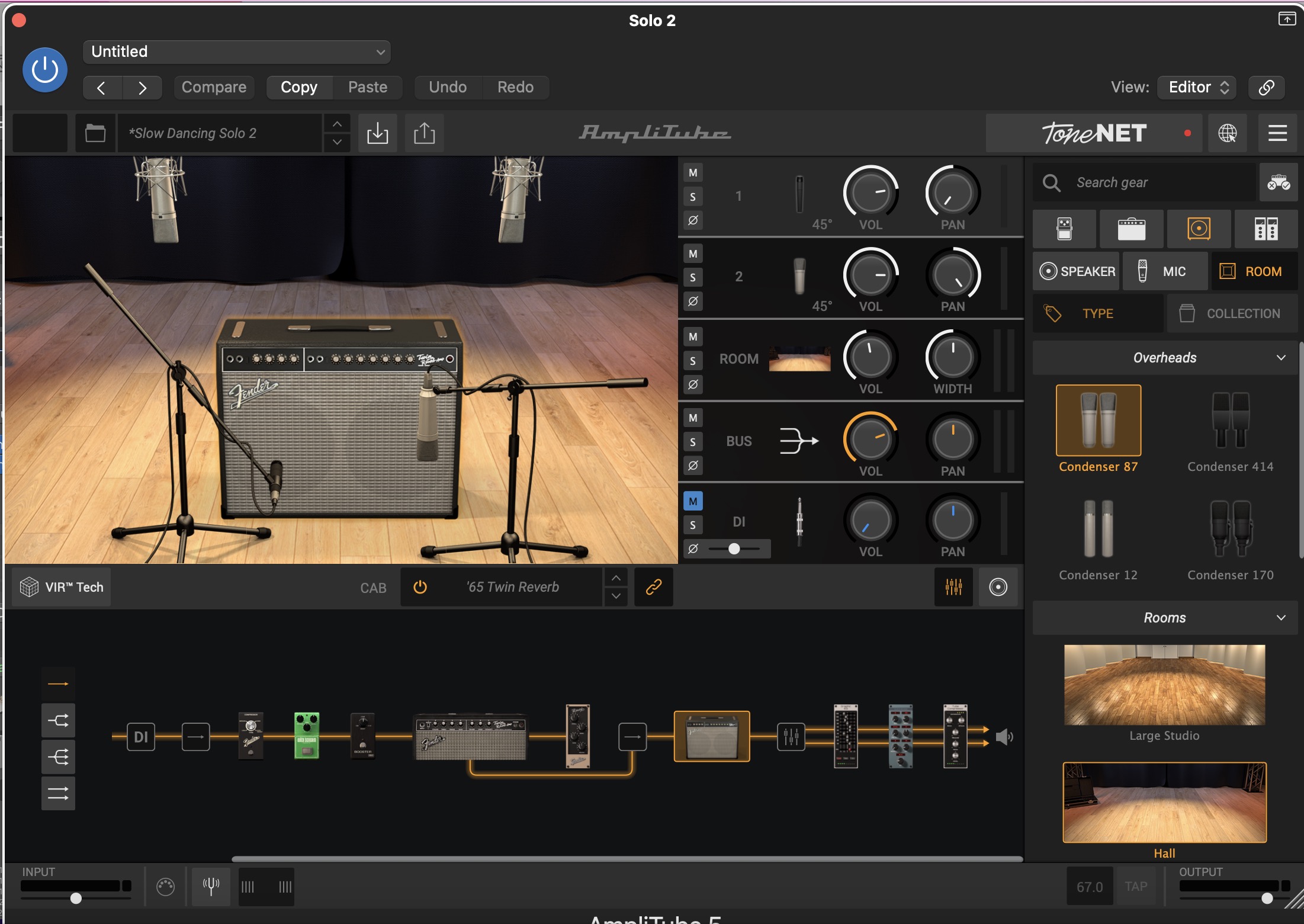Mute mic channel 2
This screenshot has width=1304, height=924.
click(693, 254)
